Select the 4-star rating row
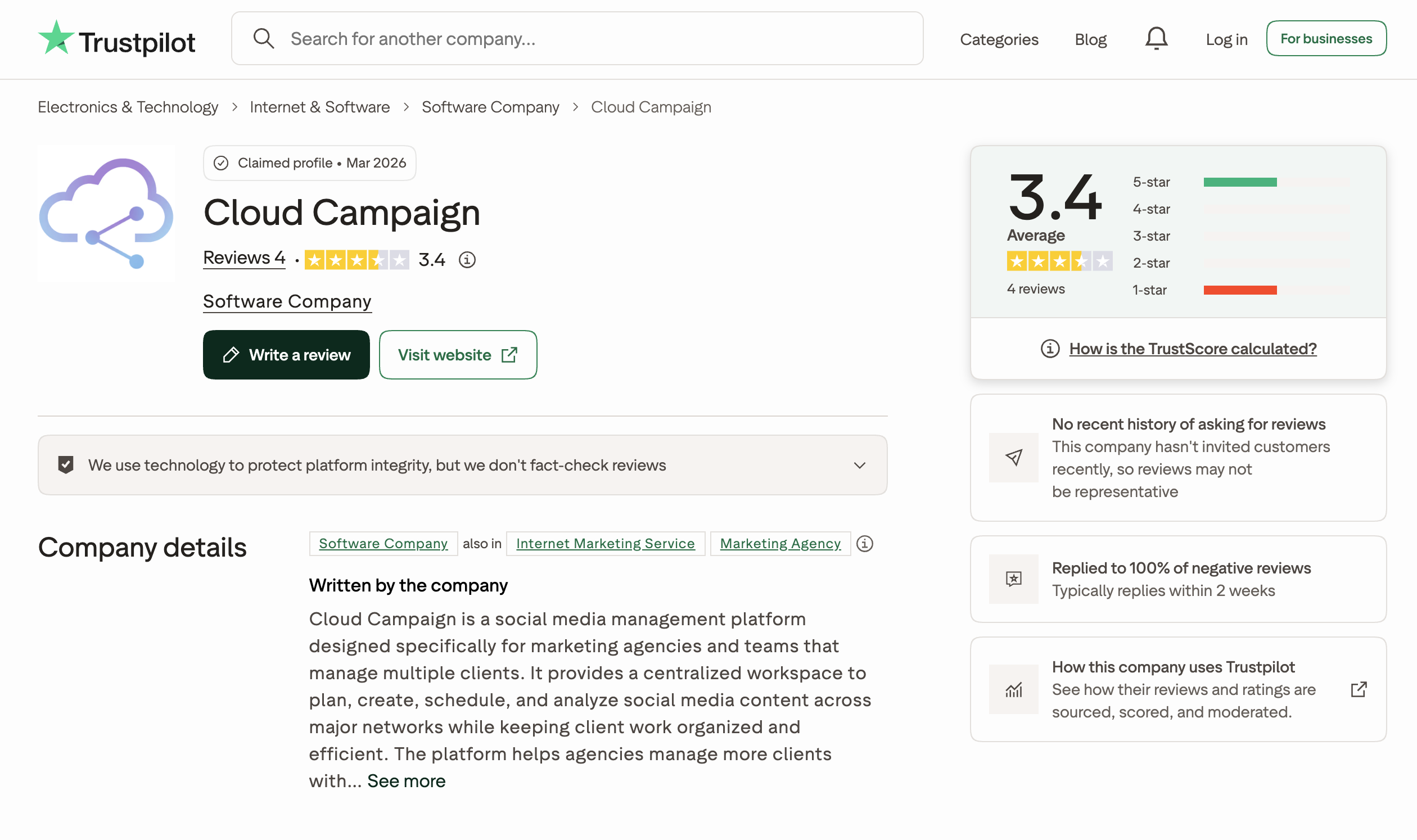The width and height of the screenshot is (1417, 840). coord(1240,209)
